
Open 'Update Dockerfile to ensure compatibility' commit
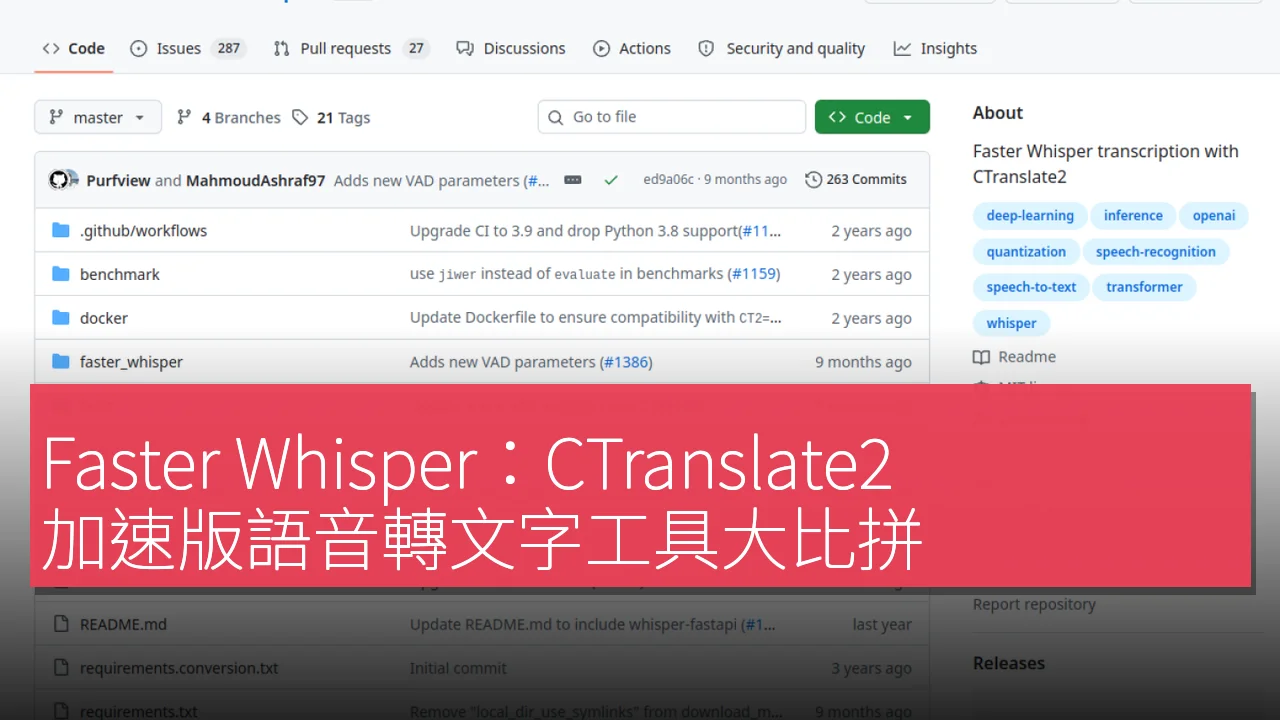pyautogui.click(x=596, y=318)
